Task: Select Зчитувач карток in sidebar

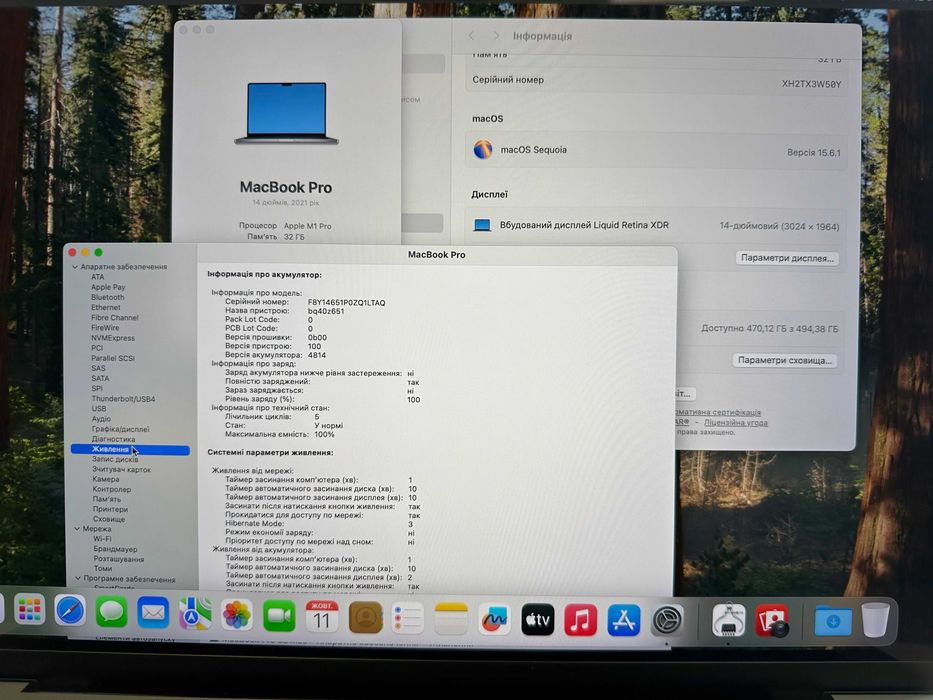Action: click(121, 469)
